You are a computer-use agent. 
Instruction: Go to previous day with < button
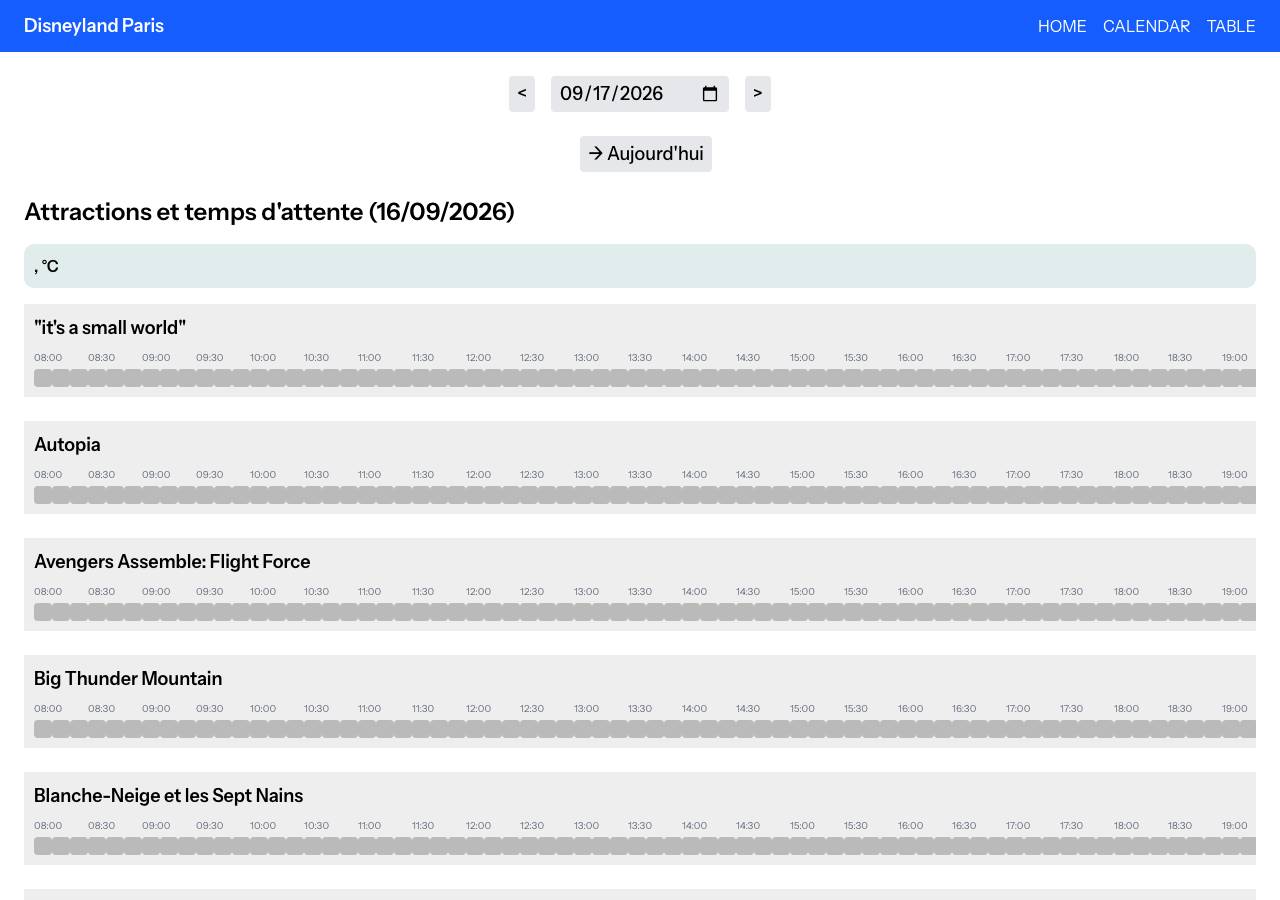coord(522,94)
